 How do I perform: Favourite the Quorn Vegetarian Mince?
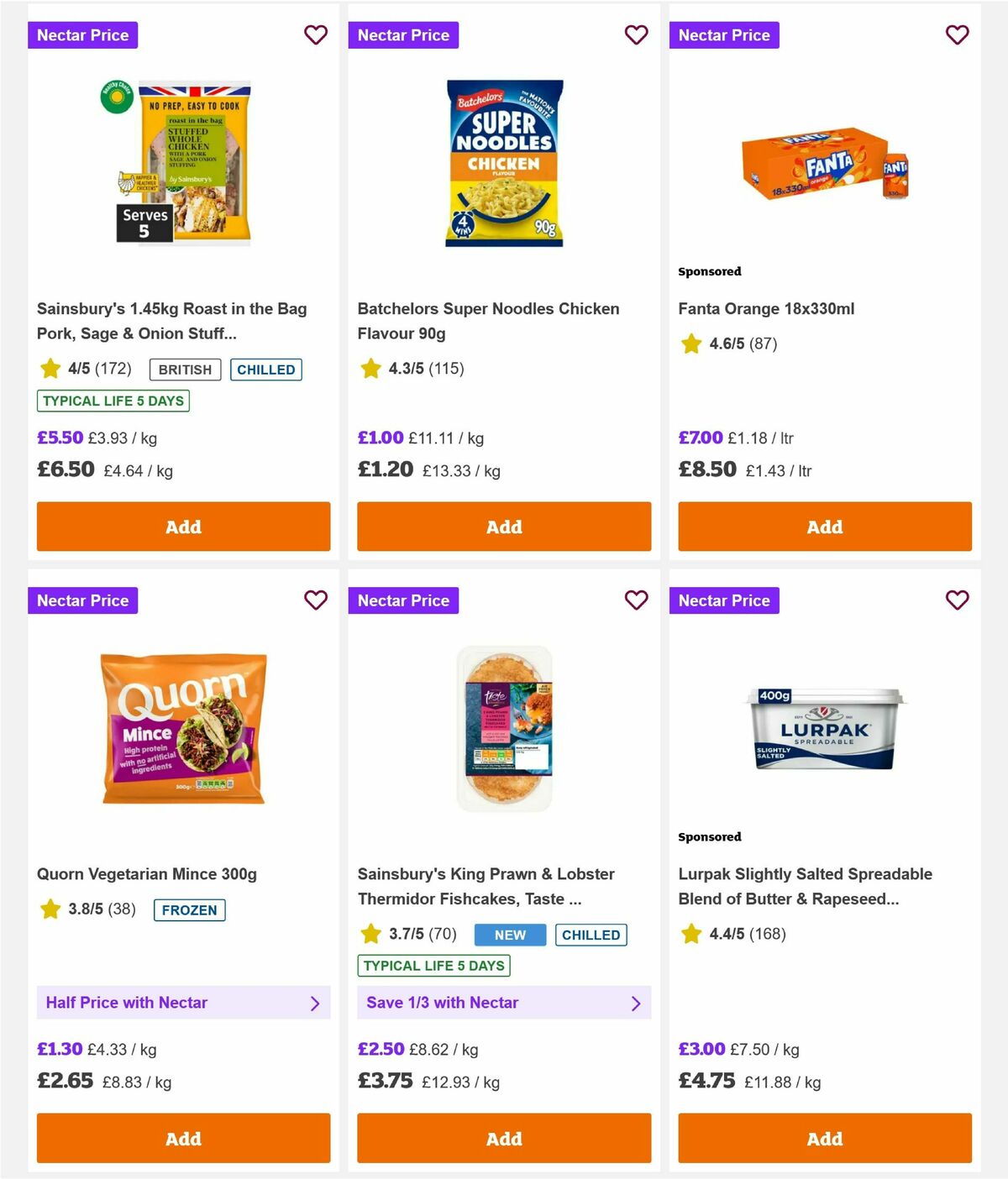(316, 600)
